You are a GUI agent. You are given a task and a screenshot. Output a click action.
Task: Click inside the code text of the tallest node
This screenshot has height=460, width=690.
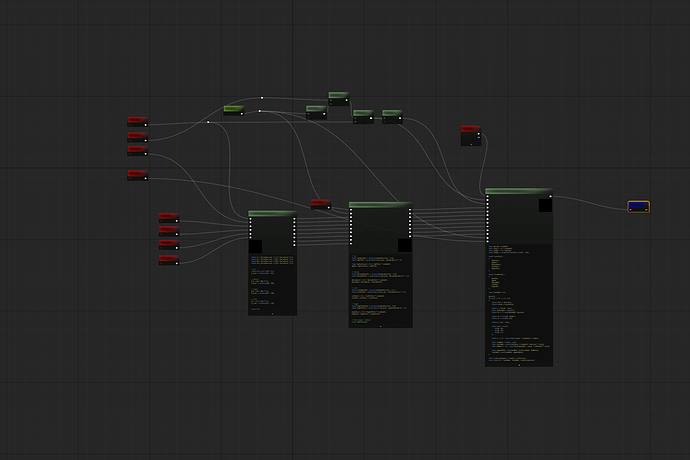[519, 304]
